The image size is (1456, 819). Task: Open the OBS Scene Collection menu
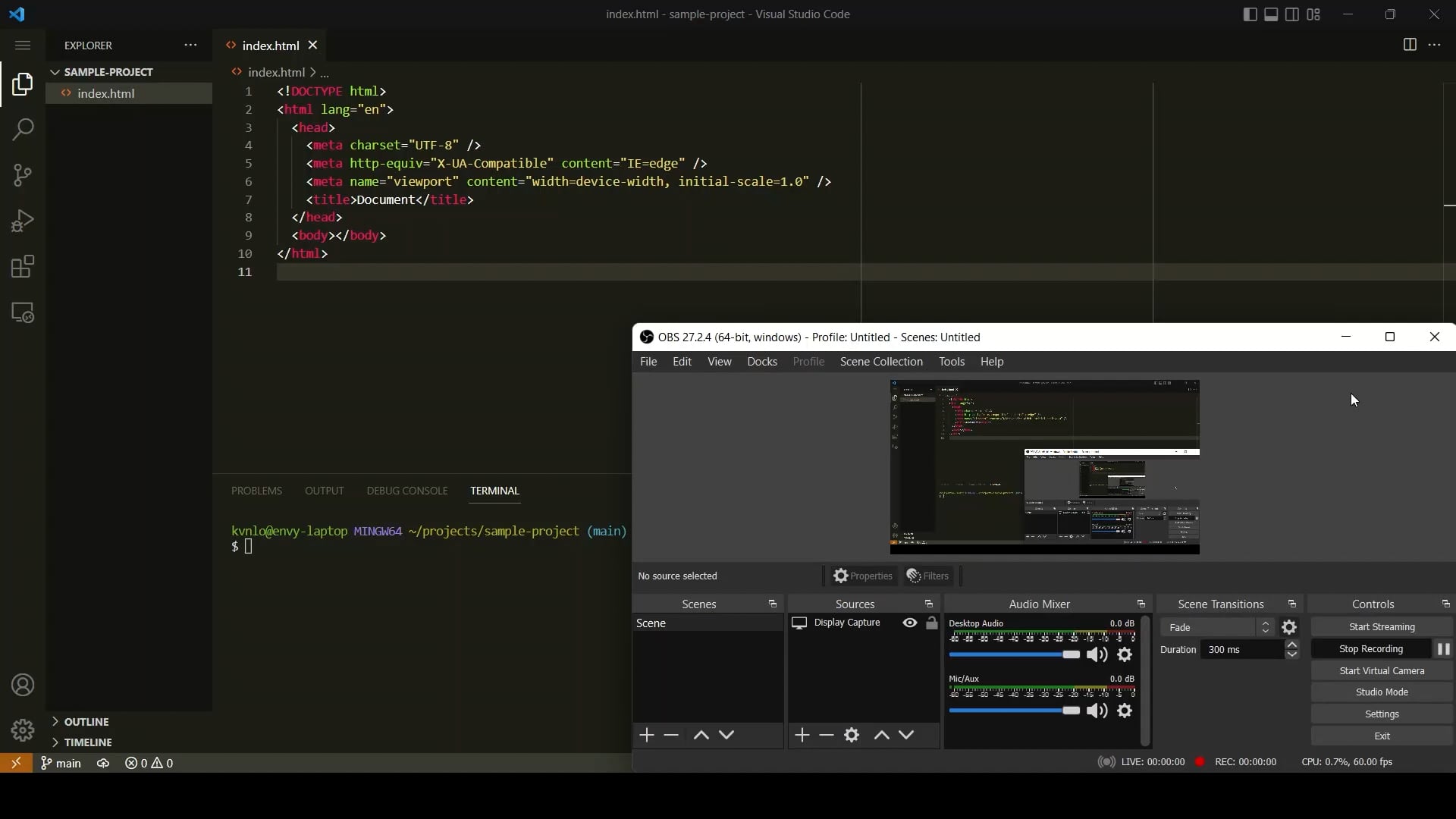pos(881,362)
